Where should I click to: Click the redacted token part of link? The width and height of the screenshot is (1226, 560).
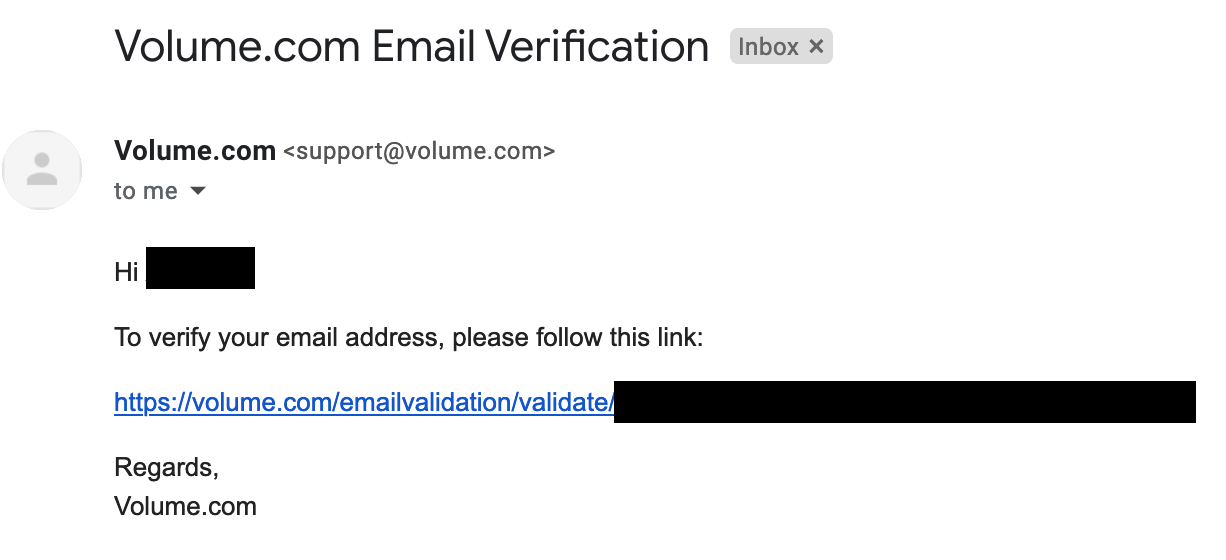pyautogui.click(x=905, y=402)
